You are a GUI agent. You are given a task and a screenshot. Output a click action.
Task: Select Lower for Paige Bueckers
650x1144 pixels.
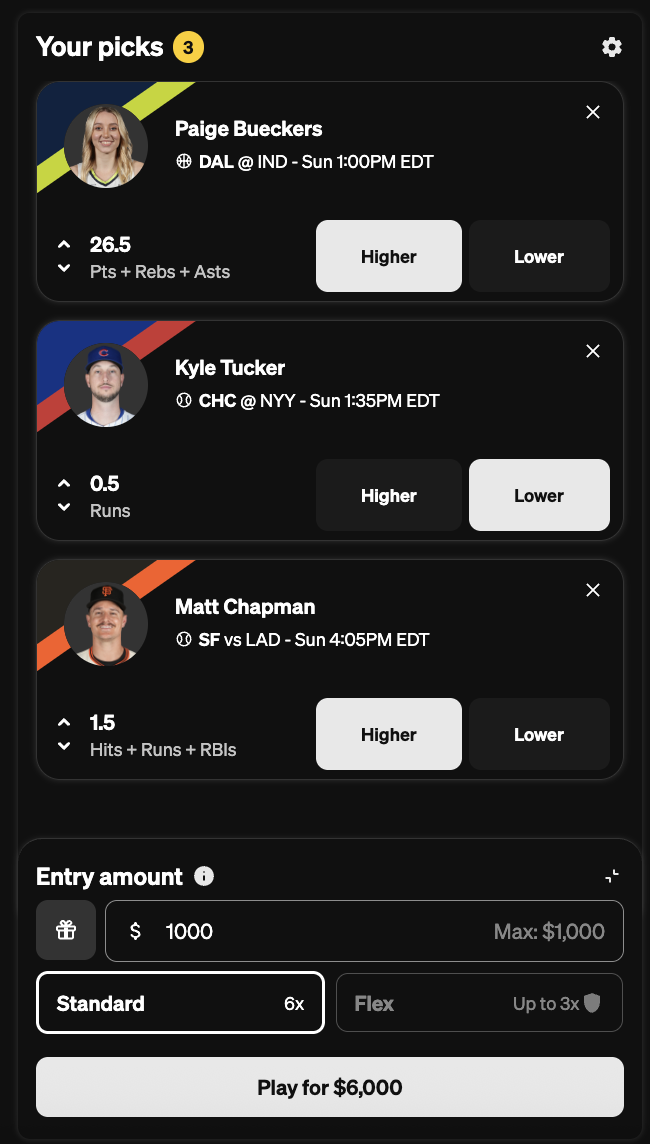click(539, 256)
